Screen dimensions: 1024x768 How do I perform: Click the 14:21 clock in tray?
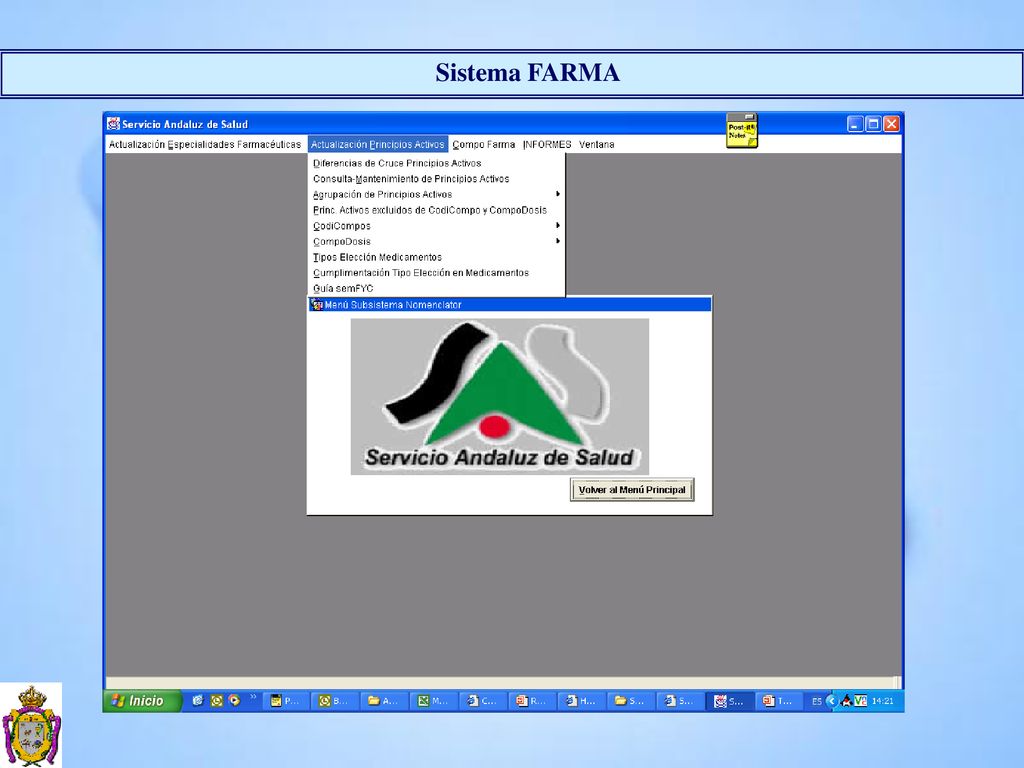click(x=882, y=701)
